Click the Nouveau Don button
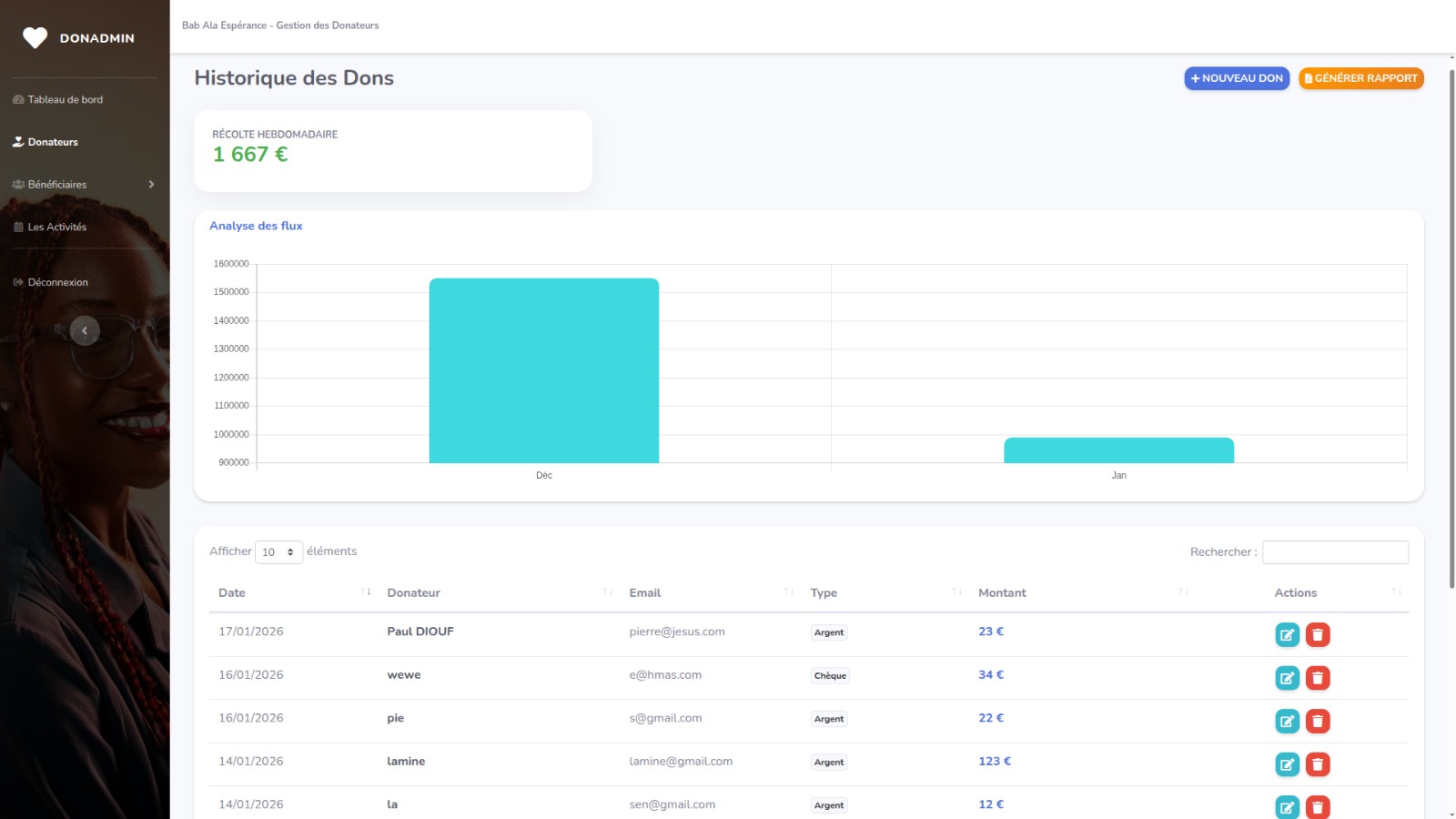Image resolution: width=1456 pixels, height=819 pixels. click(1236, 78)
